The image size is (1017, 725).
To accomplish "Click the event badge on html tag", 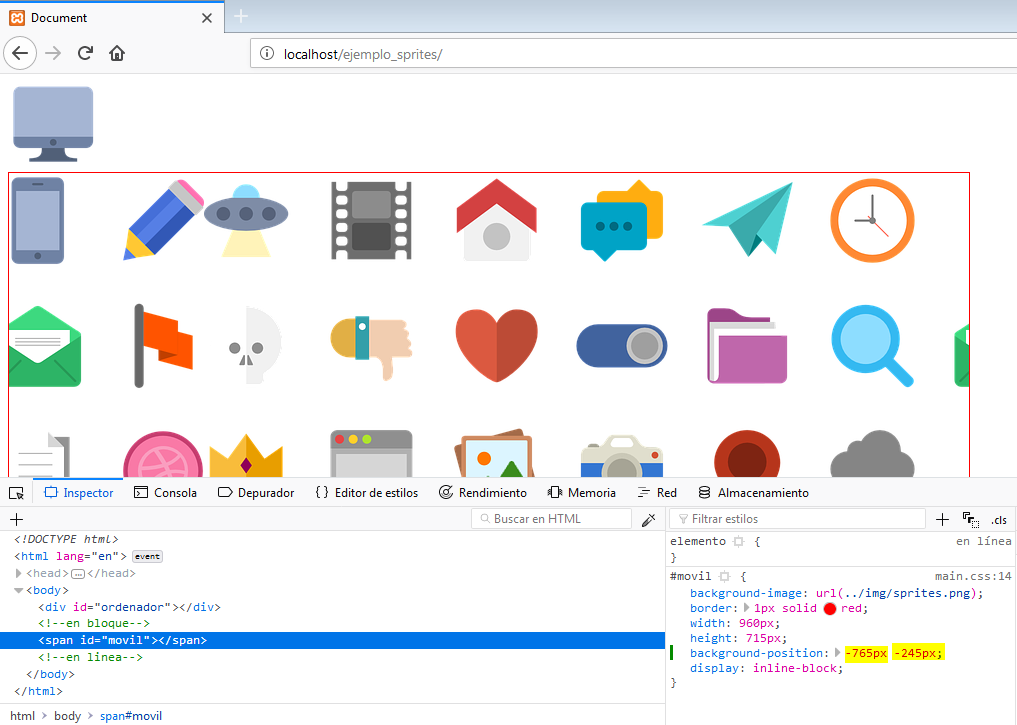I will point(147,556).
